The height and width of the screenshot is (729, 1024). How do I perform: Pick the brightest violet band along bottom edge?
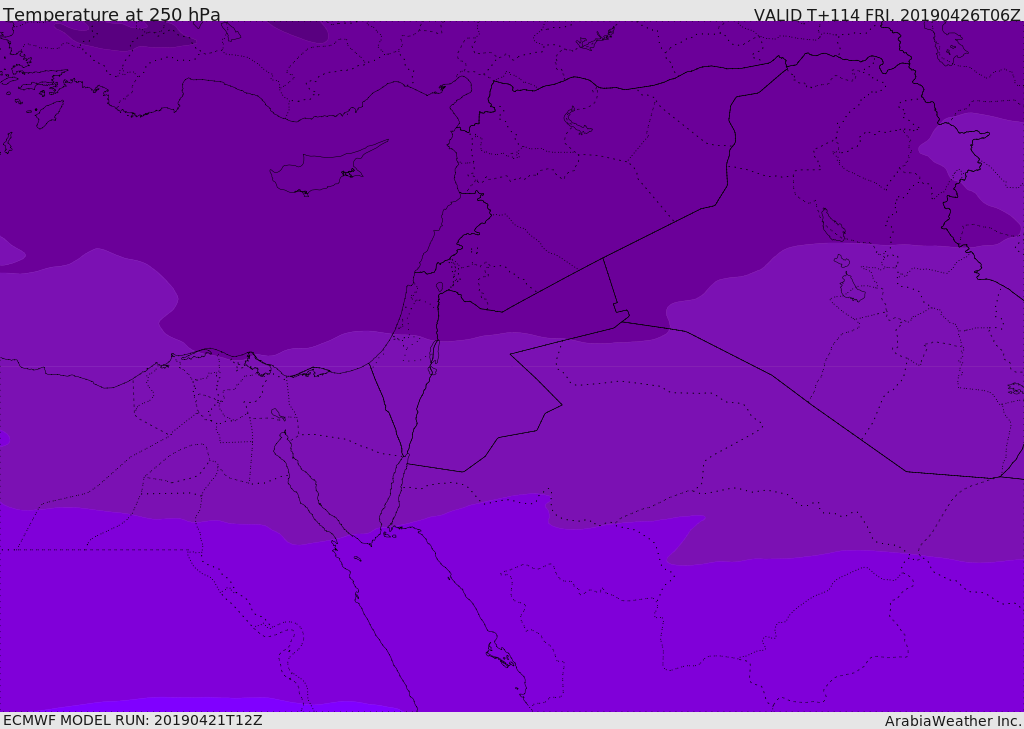[200, 705]
